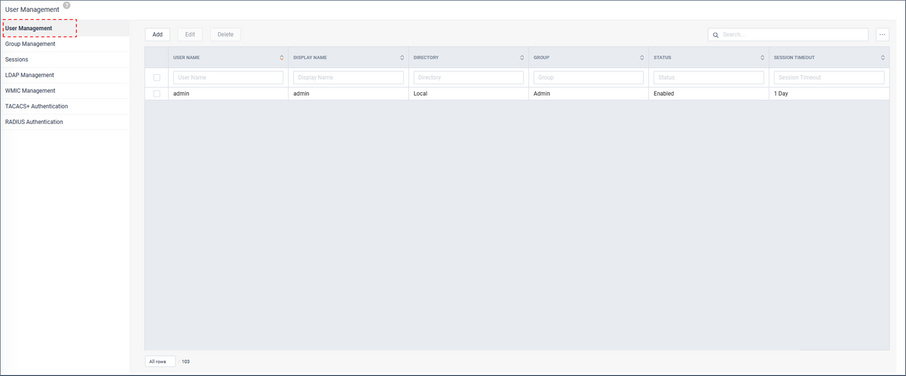Image resolution: width=906 pixels, height=376 pixels.
Task: Toggle the select-all checkbox in filter row
Action: coord(157,77)
